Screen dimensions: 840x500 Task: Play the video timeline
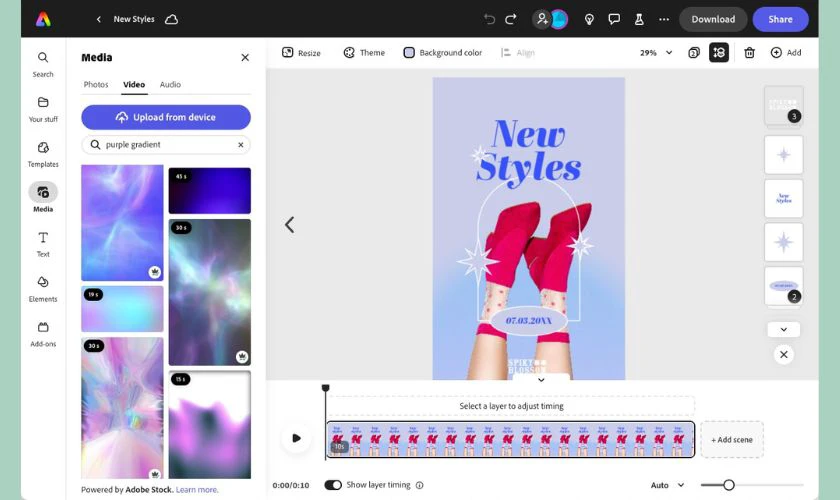[x=296, y=438]
